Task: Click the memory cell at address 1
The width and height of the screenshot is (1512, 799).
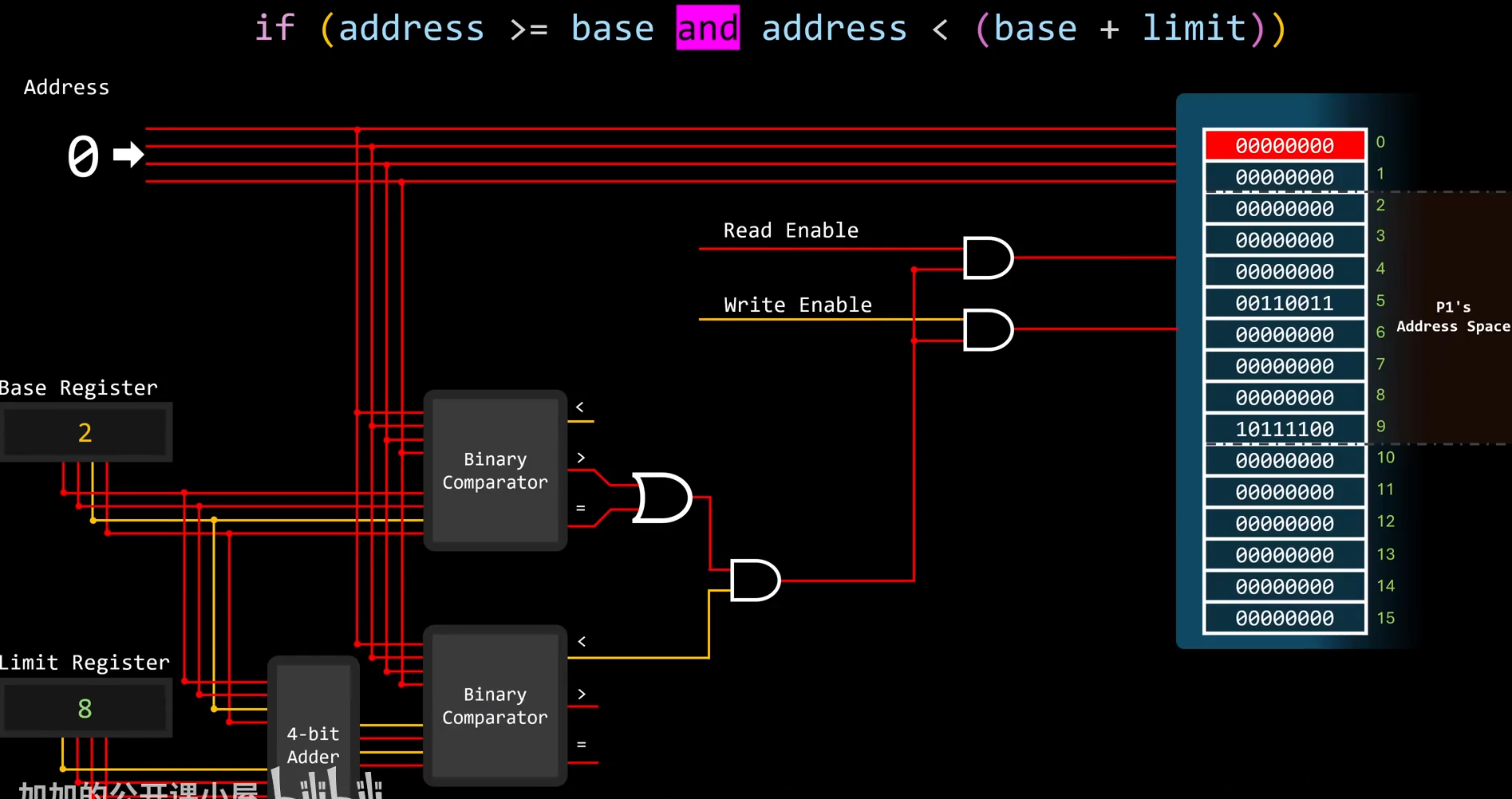Action: (x=1285, y=177)
